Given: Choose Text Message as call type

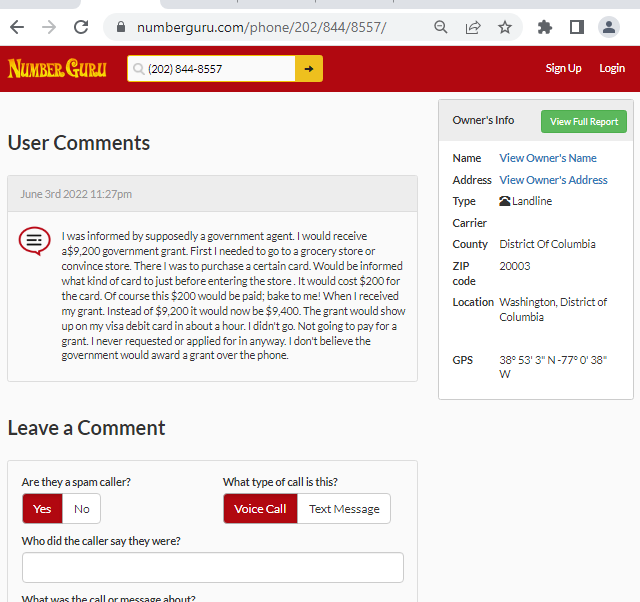Looking at the screenshot, I should (344, 509).
